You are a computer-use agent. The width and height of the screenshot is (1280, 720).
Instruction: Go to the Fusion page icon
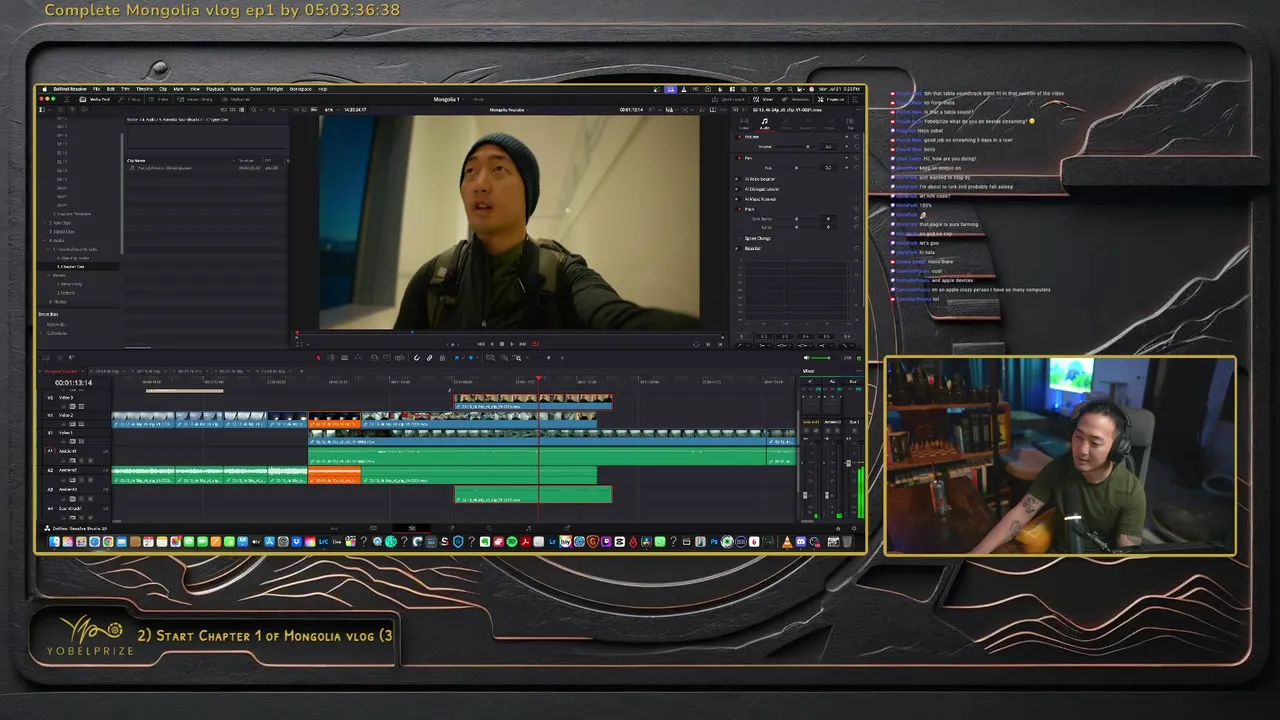pyautogui.click(x=451, y=527)
